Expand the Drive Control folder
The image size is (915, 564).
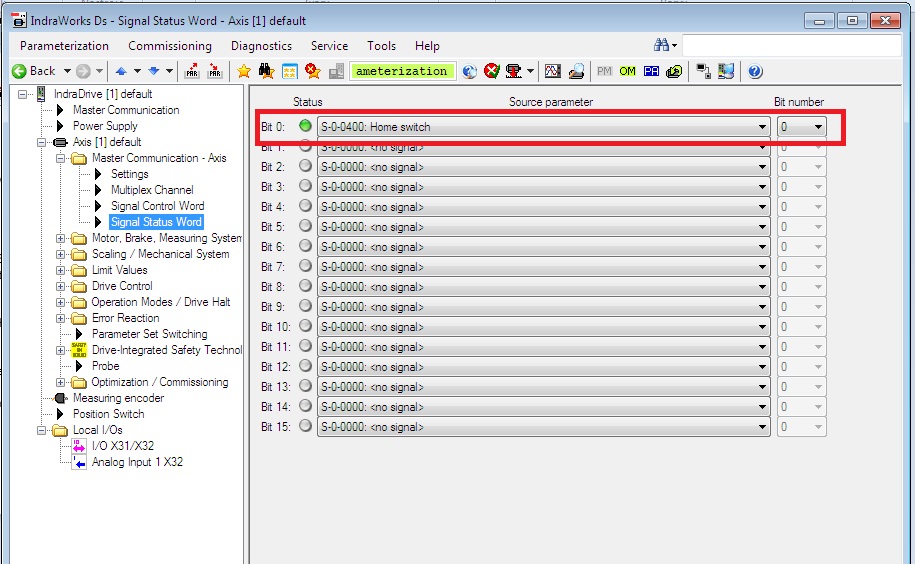click(x=61, y=286)
